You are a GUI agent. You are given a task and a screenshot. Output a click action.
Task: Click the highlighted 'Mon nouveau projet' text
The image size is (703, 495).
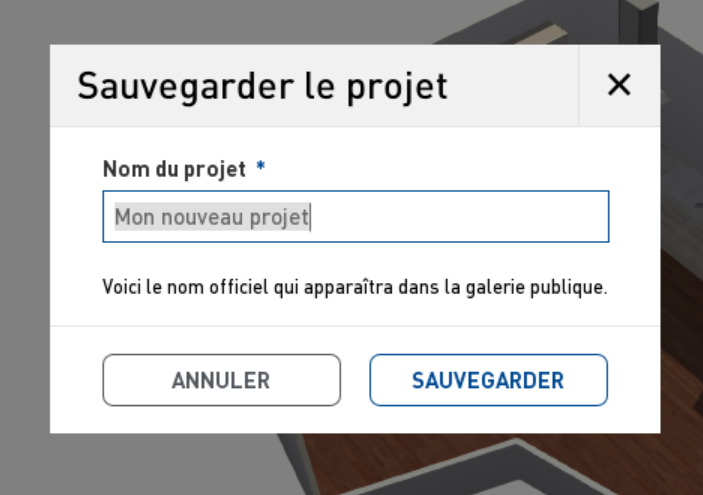click(212, 217)
